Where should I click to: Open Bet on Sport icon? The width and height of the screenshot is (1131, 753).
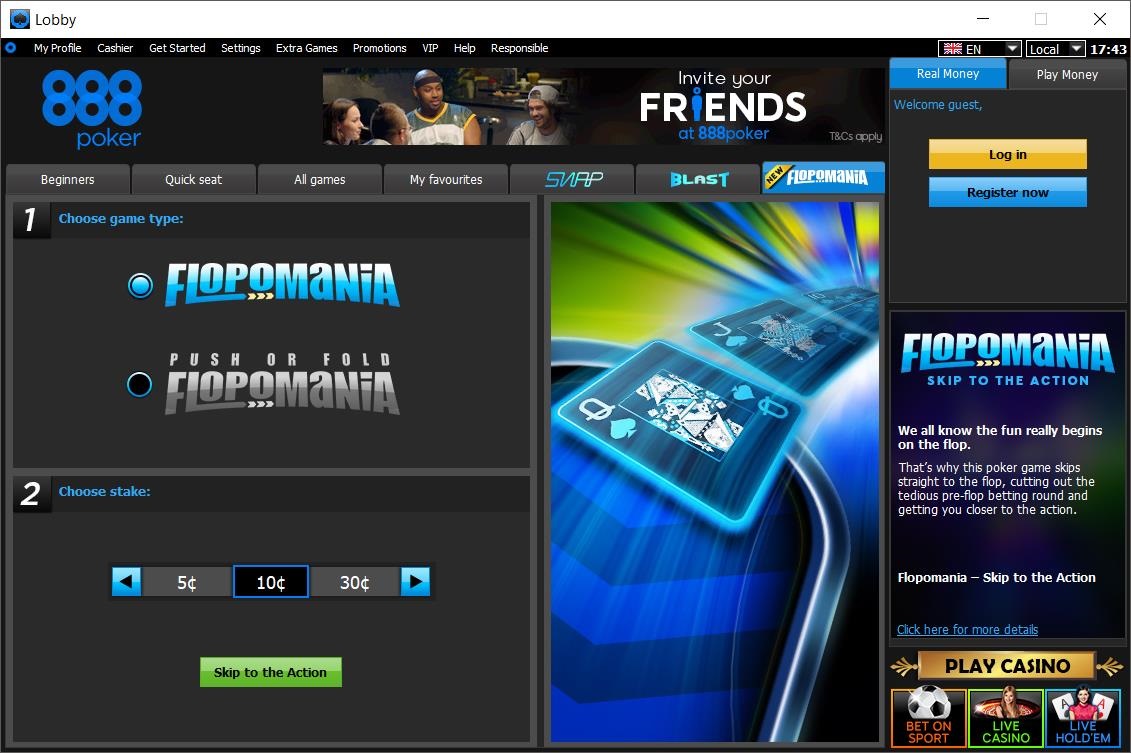click(x=928, y=717)
